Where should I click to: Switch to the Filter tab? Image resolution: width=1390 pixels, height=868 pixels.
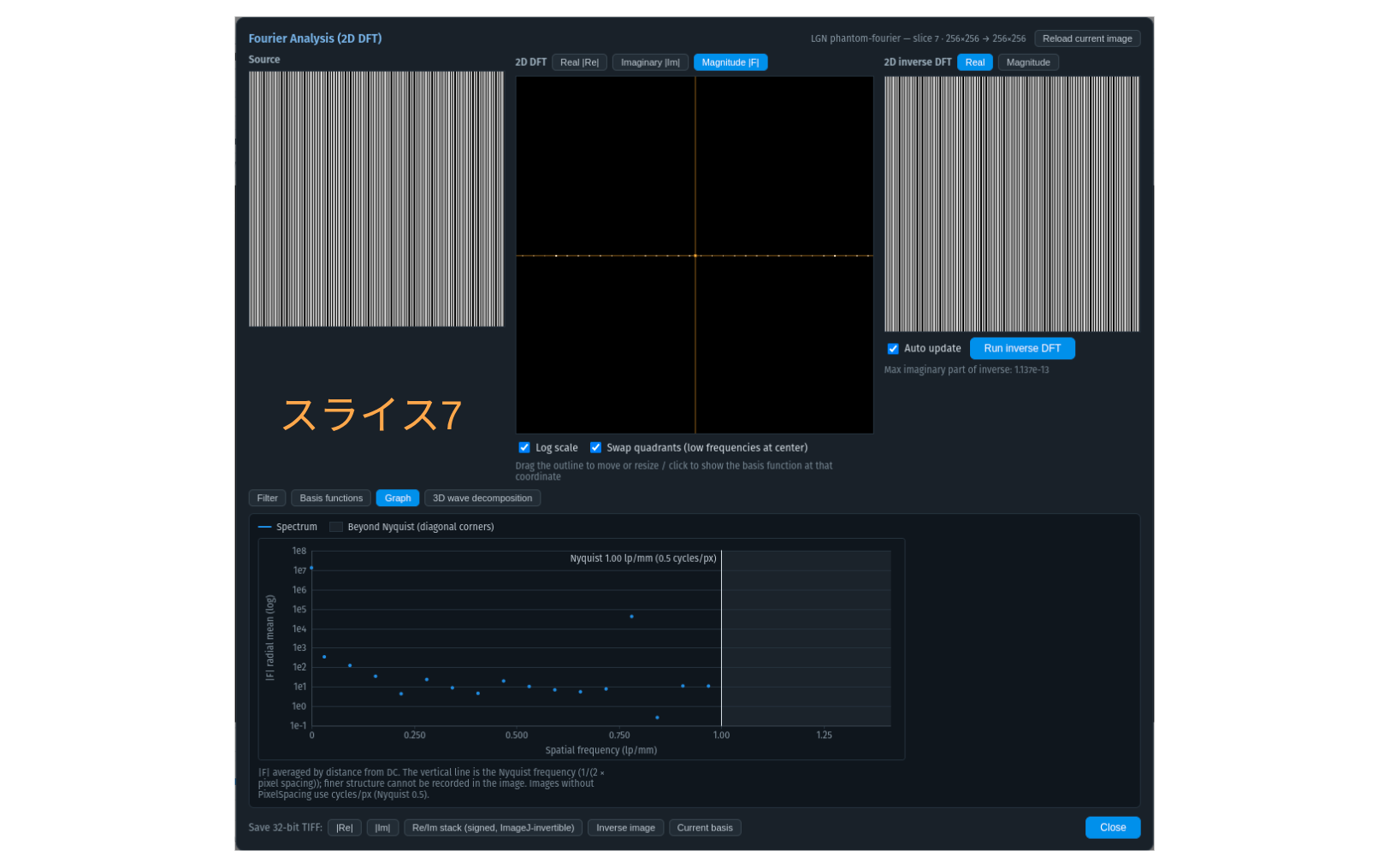[267, 498]
